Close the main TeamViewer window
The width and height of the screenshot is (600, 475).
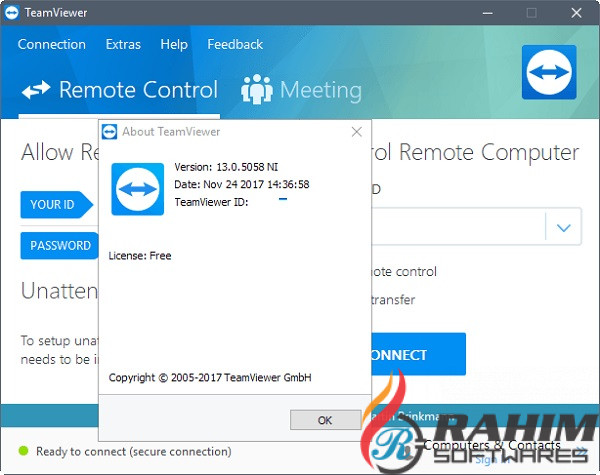576,13
